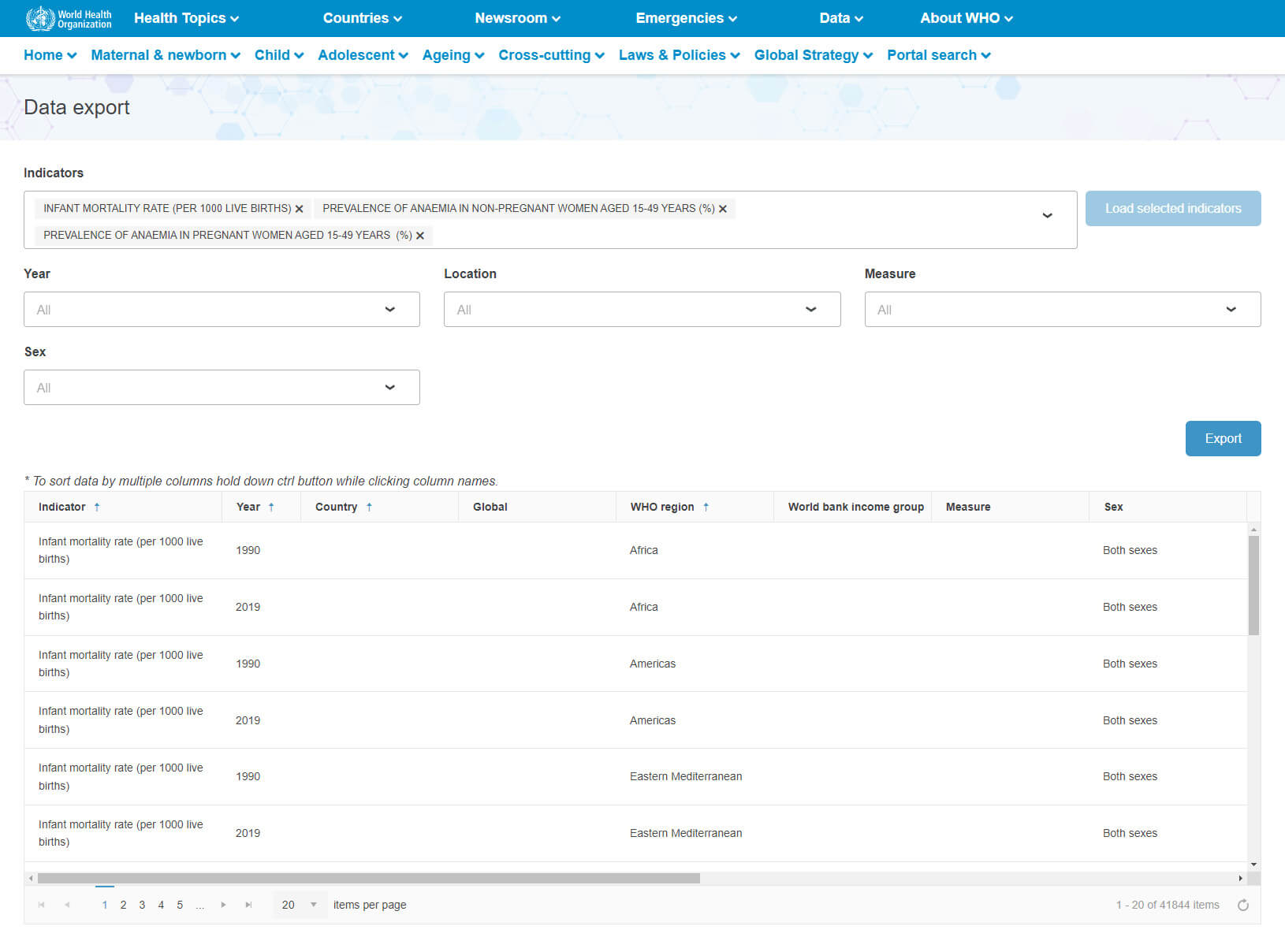Open the Location filter dropdown

click(x=642, y=310)
